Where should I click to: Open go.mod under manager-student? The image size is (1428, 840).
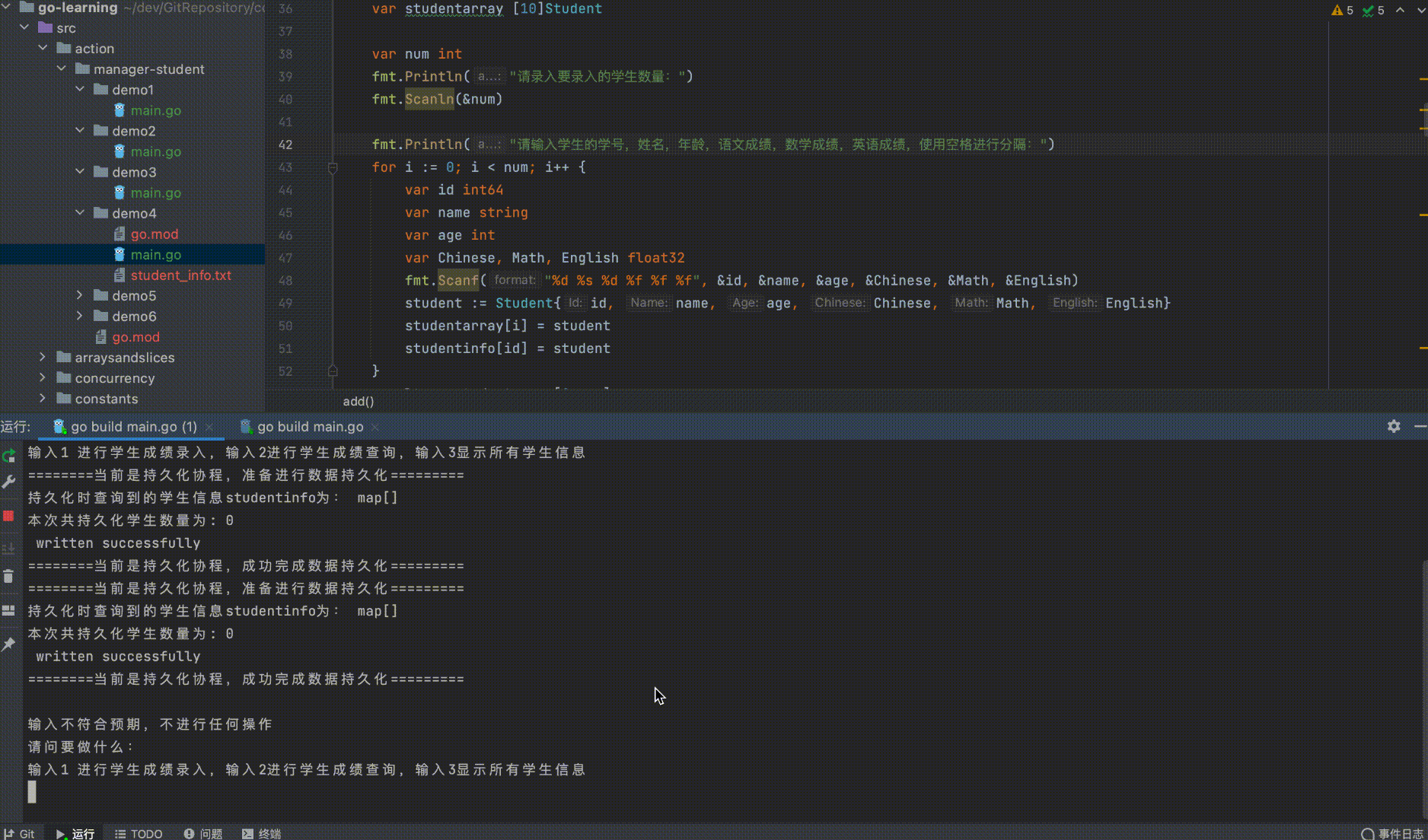[135, 336]
